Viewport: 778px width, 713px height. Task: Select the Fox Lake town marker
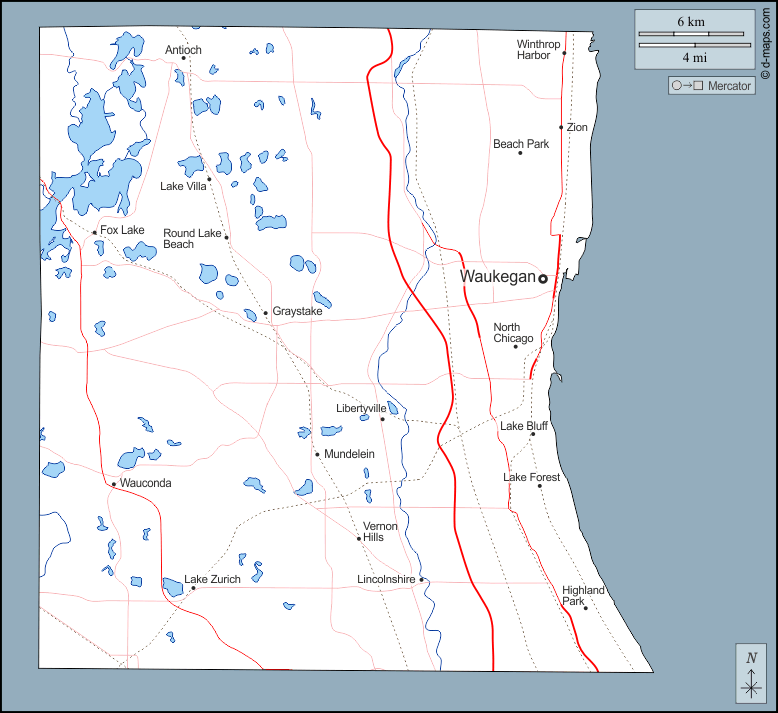coord(95,232)
